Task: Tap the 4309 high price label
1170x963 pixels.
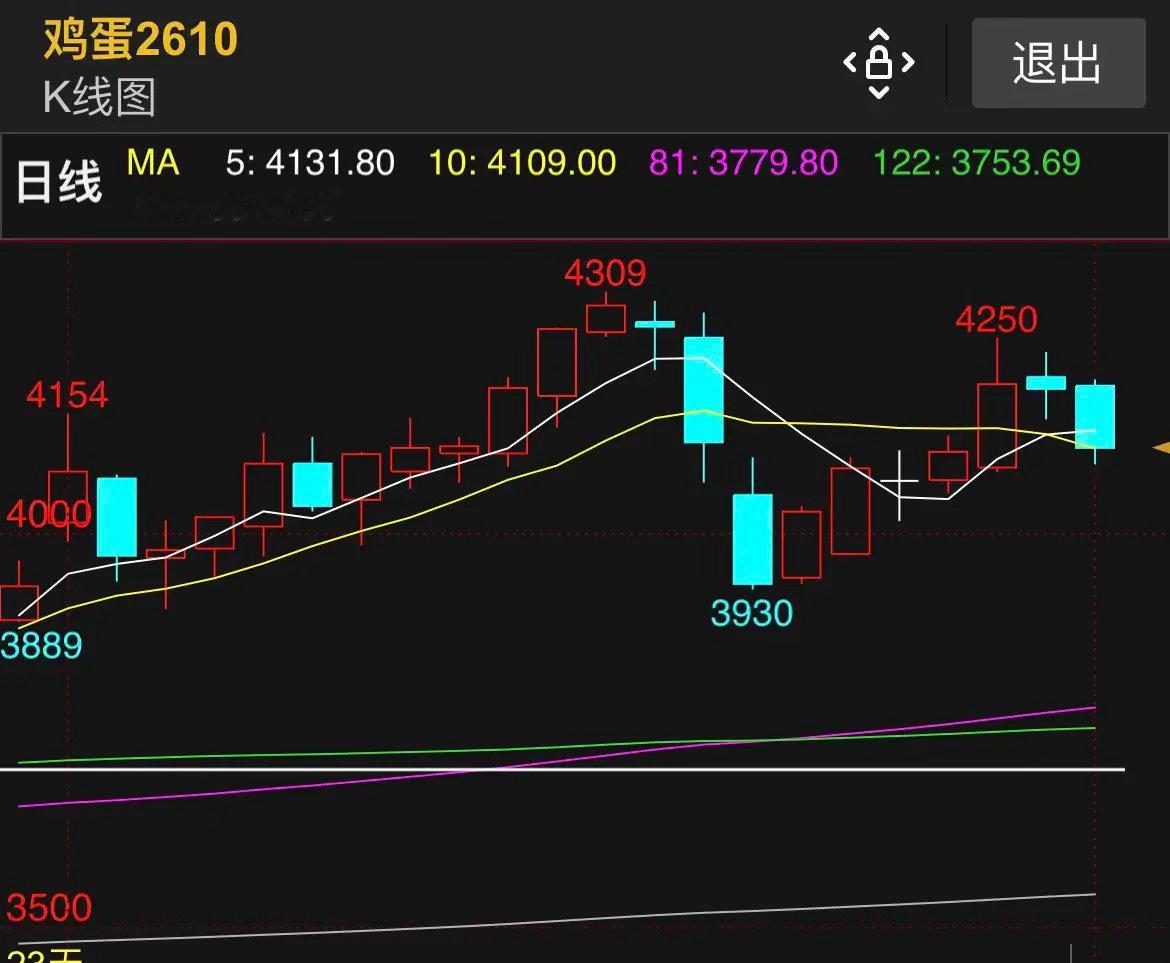Action: click(x=605, y=273)
